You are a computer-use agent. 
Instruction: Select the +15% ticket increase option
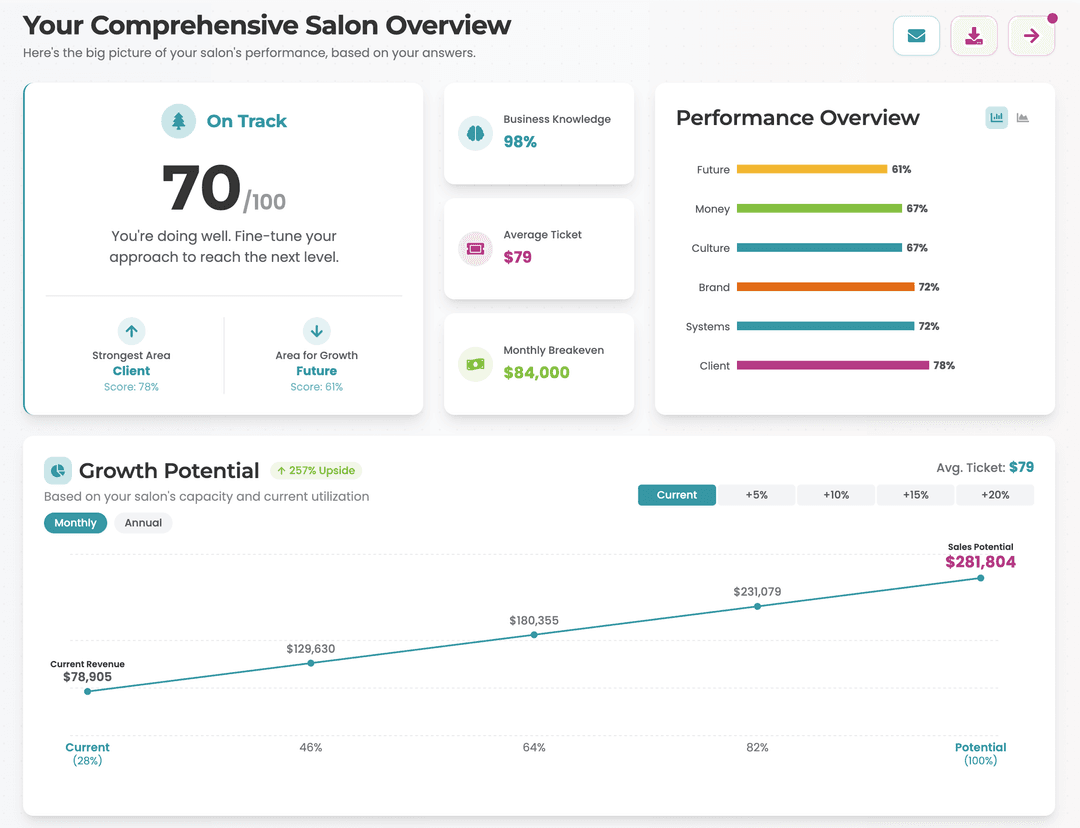[915, 495]
